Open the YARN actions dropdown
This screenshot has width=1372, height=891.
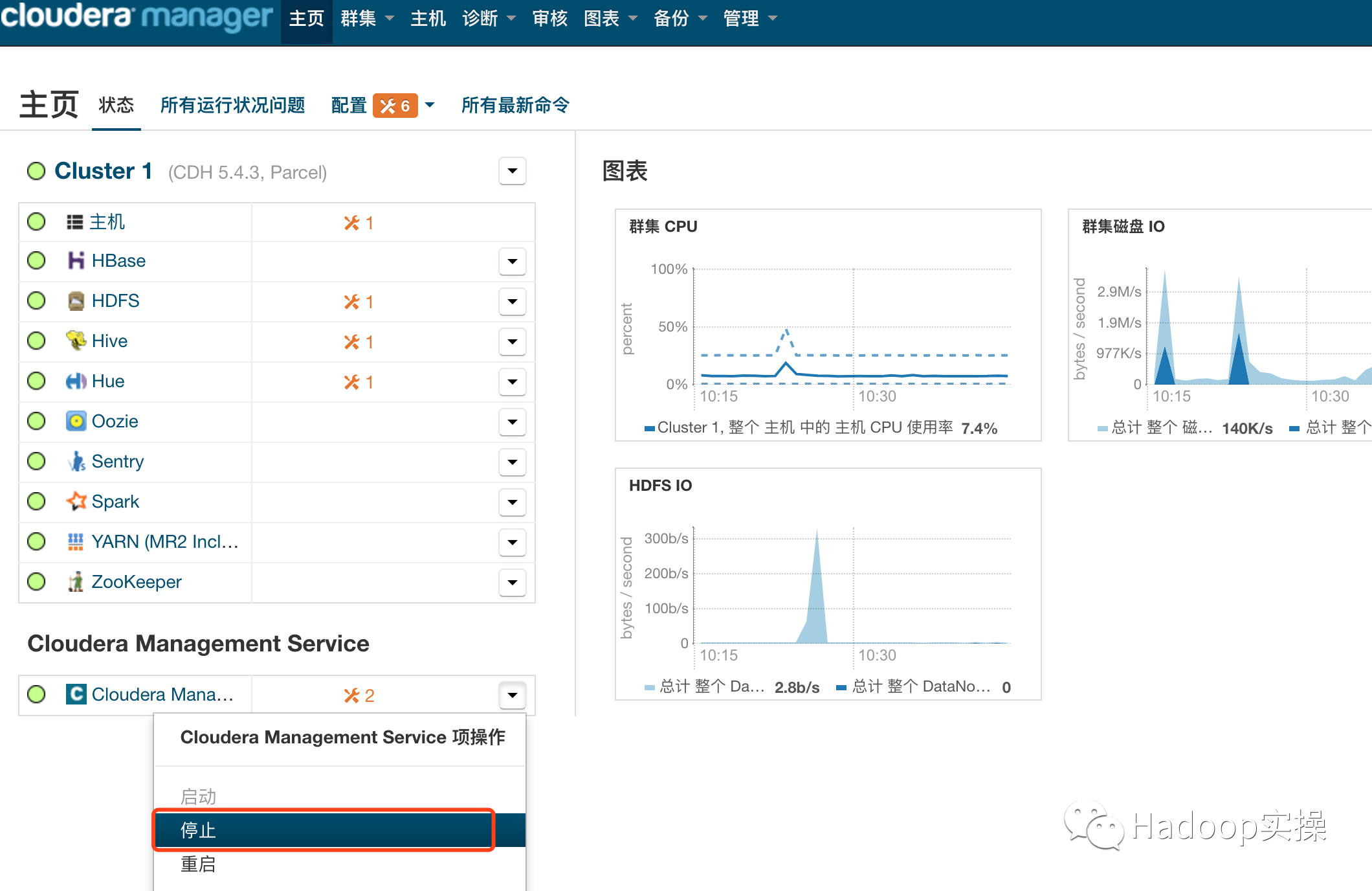tap(513, 543)
